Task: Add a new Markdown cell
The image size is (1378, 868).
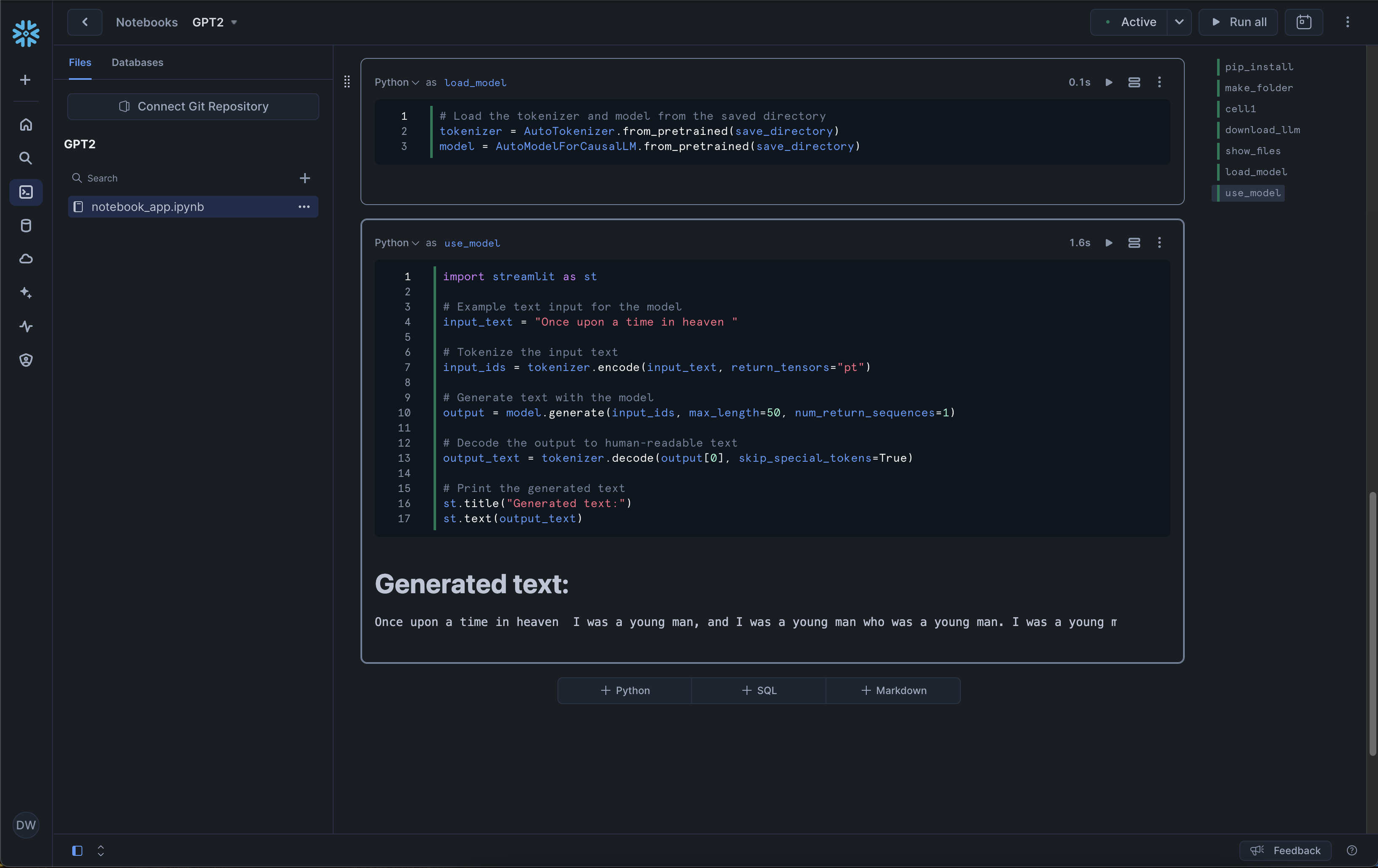Action: click(x=893, y=691)
